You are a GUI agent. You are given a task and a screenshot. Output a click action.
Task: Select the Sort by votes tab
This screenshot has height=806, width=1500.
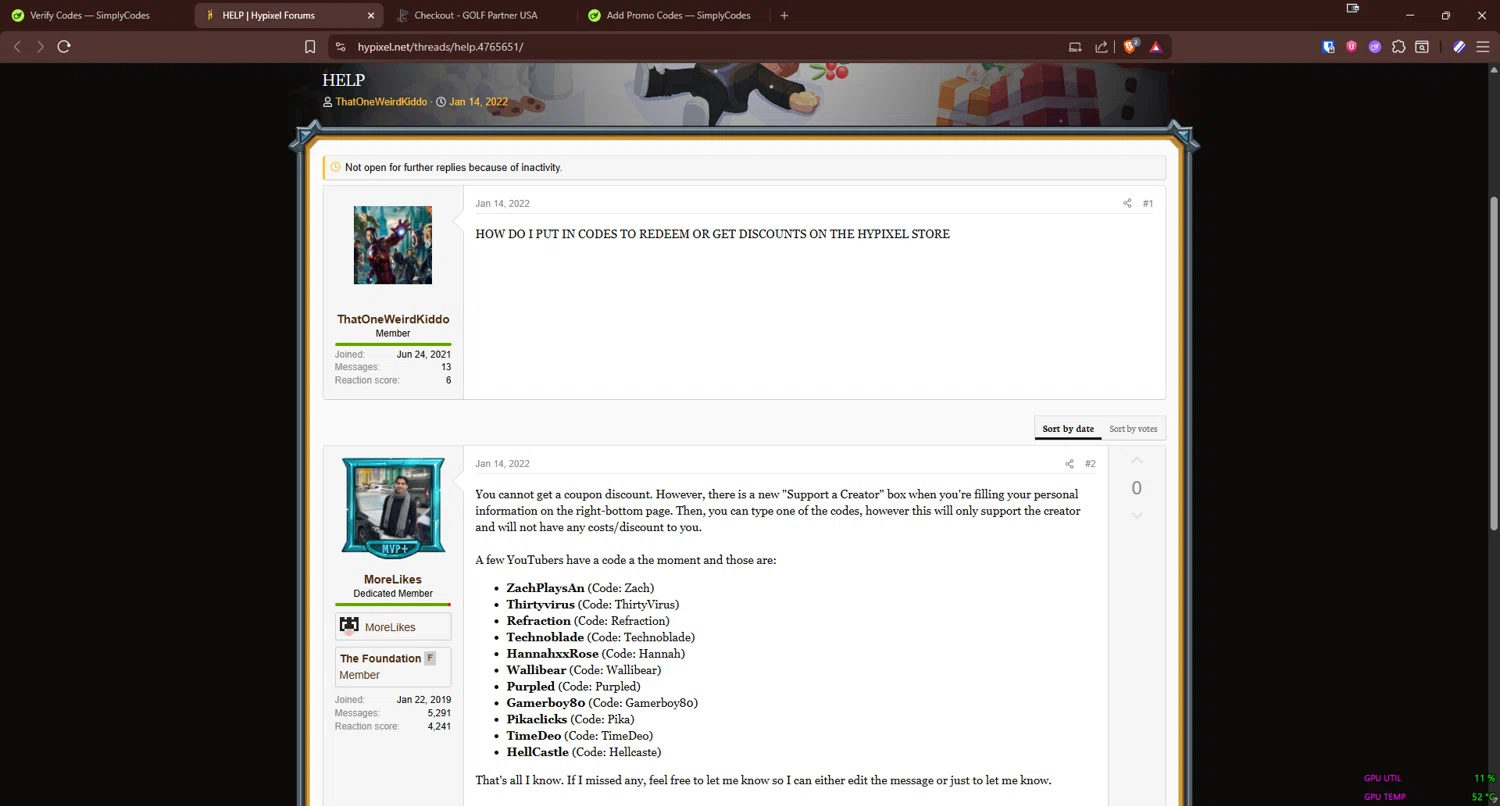1133,429
